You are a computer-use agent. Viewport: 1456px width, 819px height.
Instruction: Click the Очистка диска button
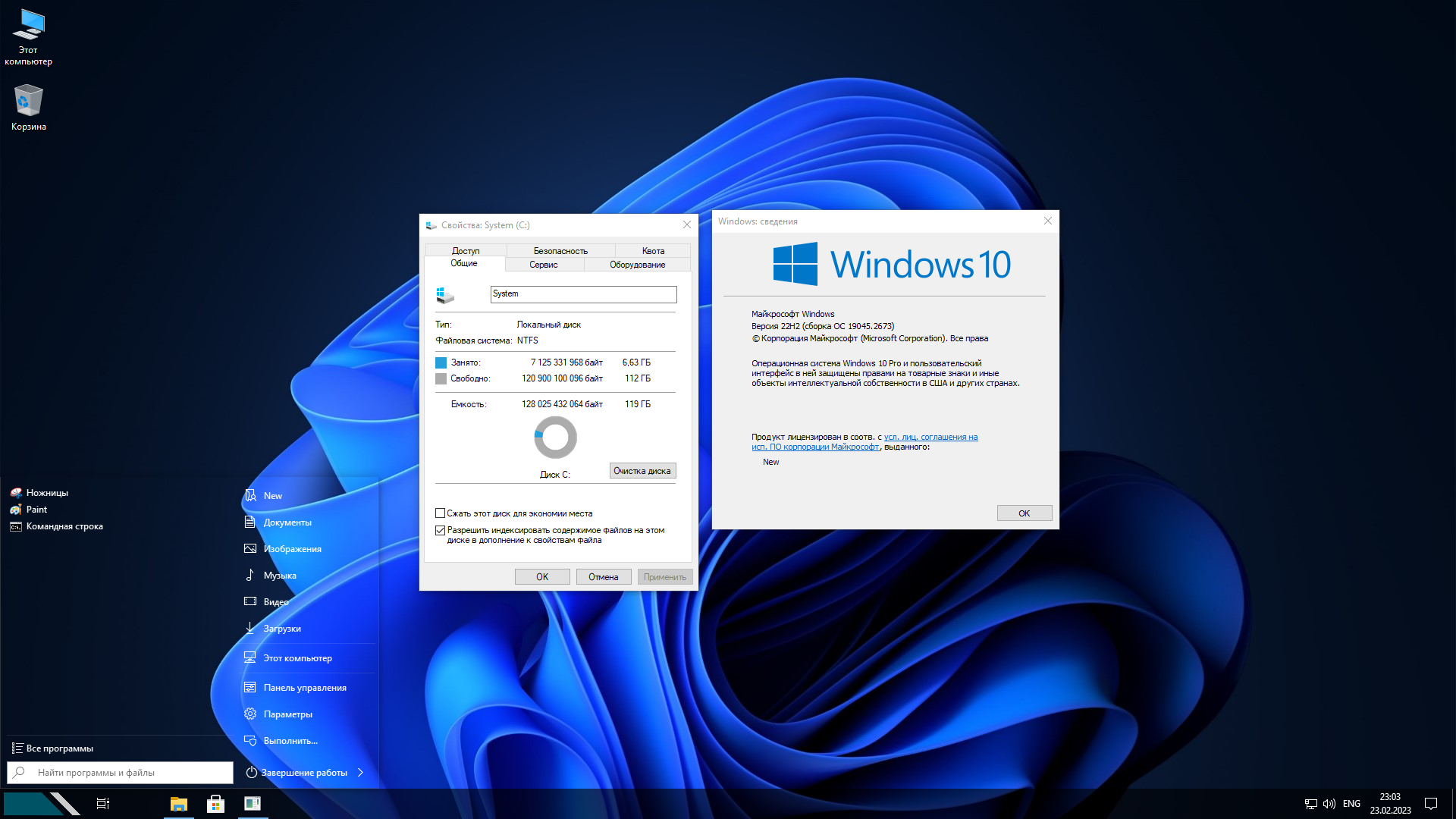[642, 471]
